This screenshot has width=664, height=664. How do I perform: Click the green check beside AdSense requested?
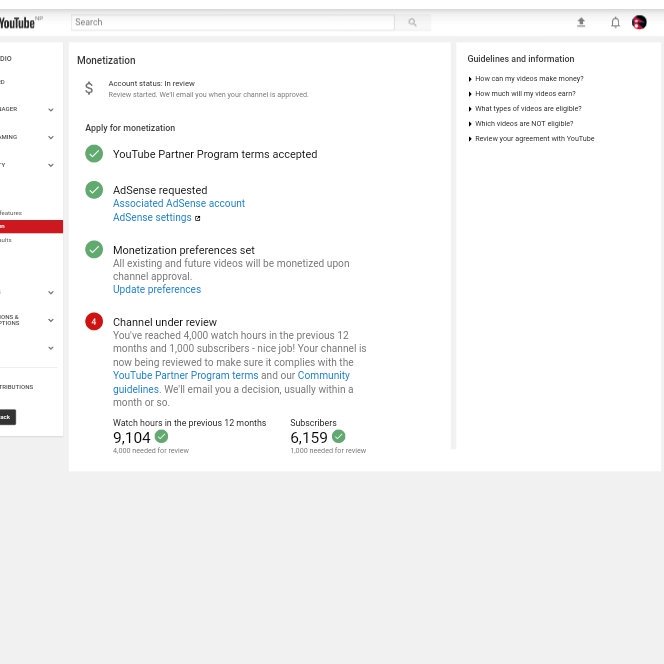tap(94, 190)
